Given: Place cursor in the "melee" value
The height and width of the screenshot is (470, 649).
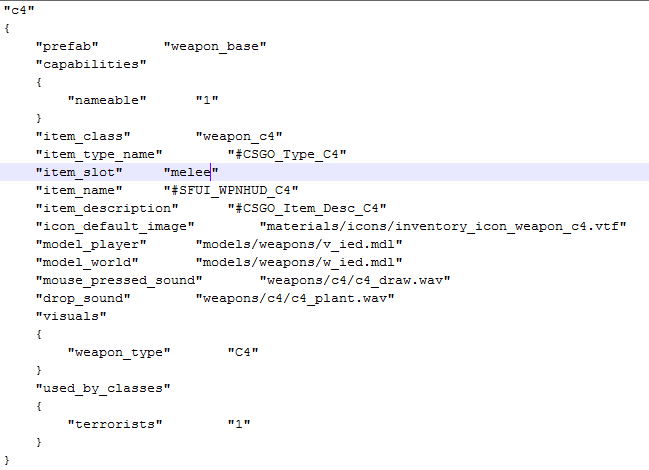Looking at the screenshot, I should point(191,173).
